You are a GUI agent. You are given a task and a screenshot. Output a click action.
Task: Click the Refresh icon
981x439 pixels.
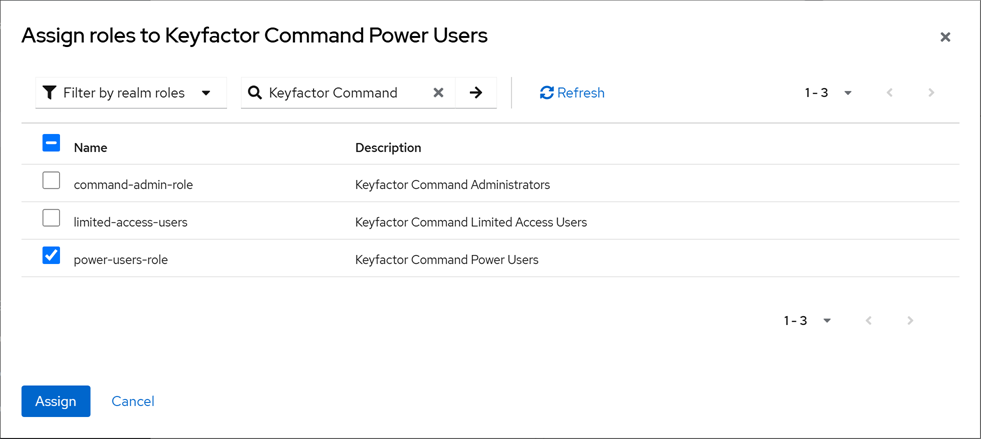point(547,93)
